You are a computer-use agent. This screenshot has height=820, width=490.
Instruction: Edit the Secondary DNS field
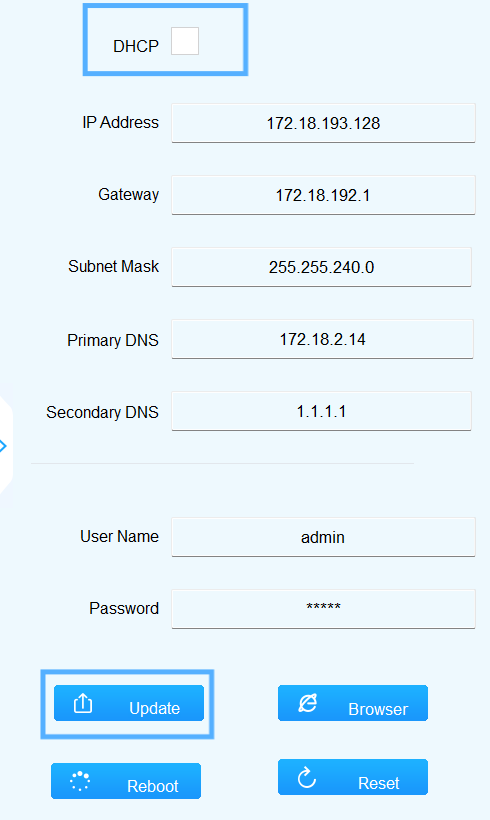coord(322,412)
